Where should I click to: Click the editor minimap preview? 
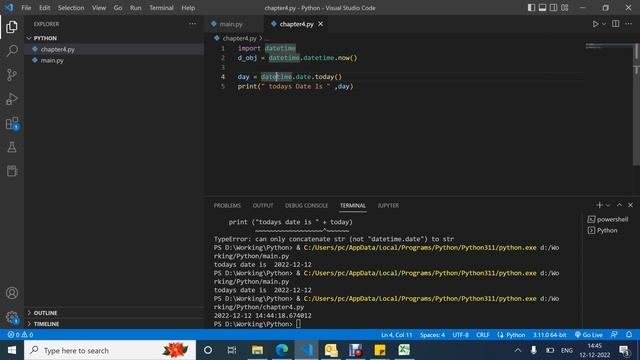click(609, 46)
